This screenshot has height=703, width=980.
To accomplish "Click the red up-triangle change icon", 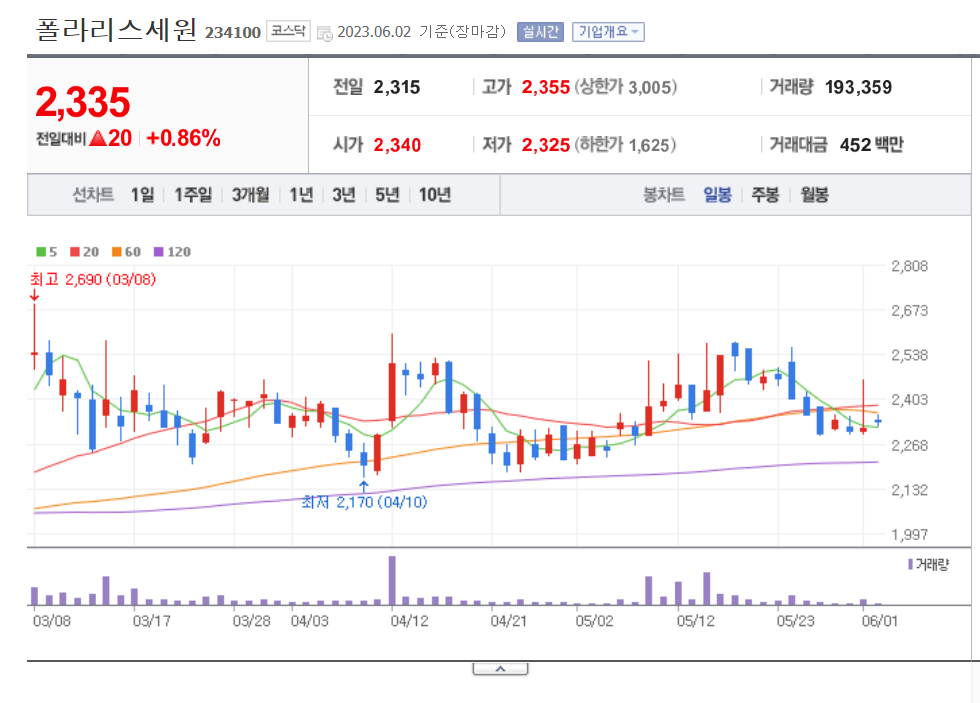I will pyautogui.click(x=98, y=138).
